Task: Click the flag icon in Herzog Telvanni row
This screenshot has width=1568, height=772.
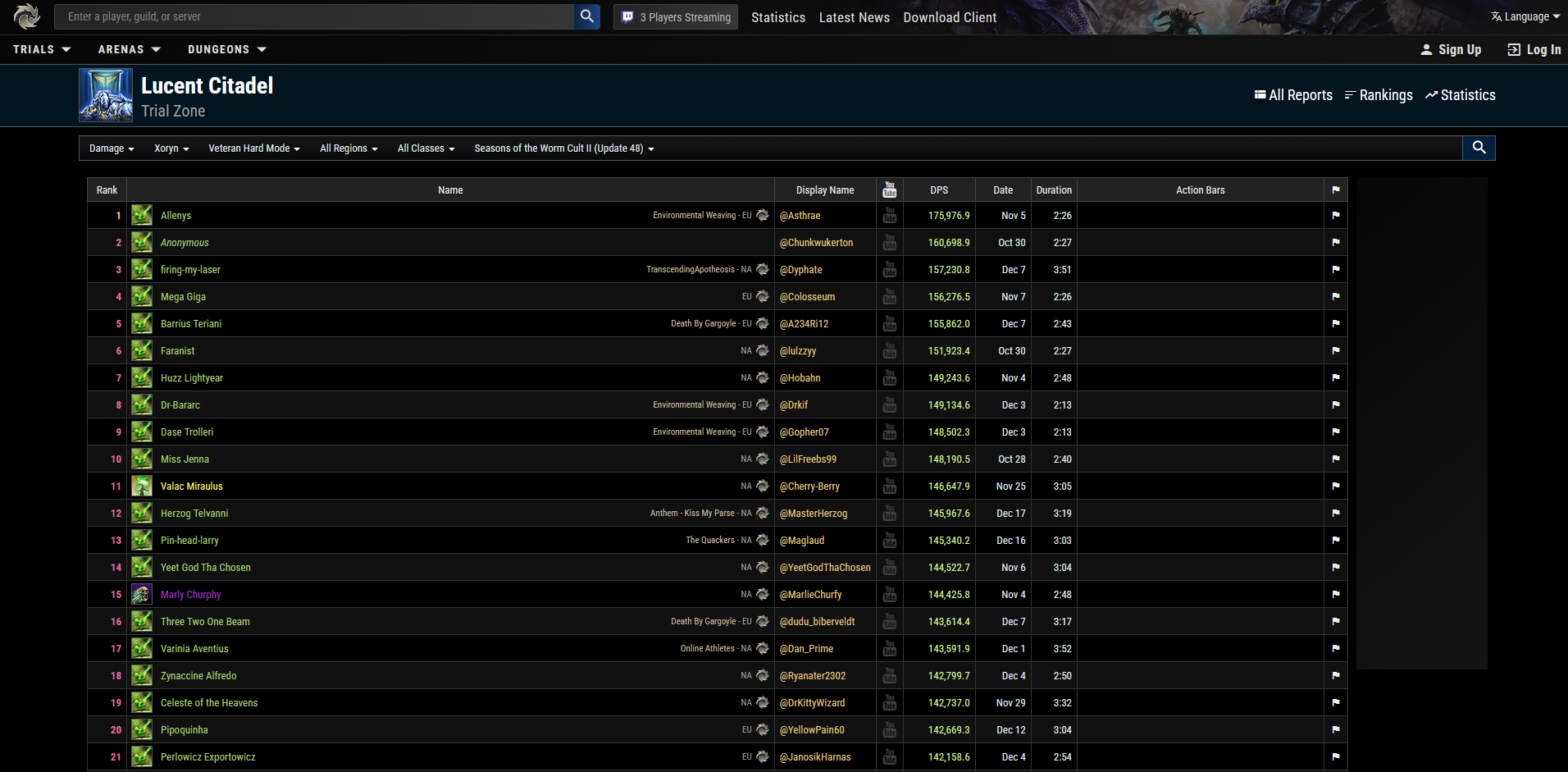Action: coord(1336,513)
